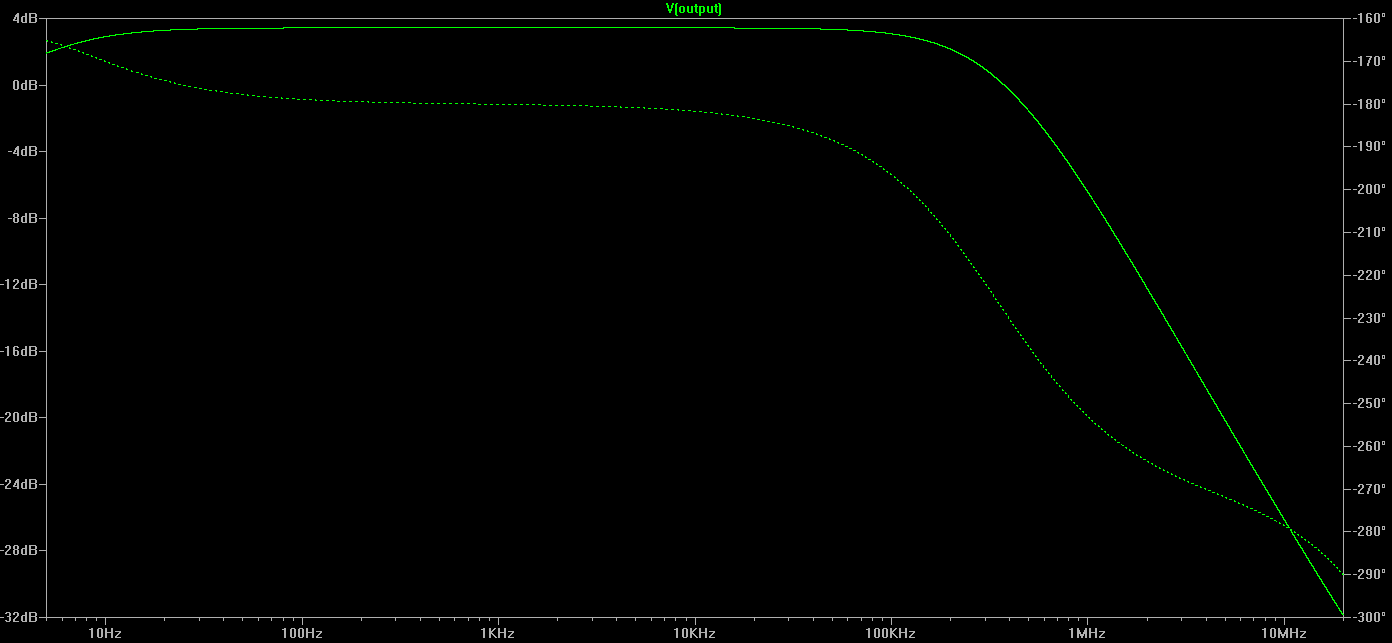Click the 4dB magnitude axis label
The image size is (1392, 643).
click(25, 19)
